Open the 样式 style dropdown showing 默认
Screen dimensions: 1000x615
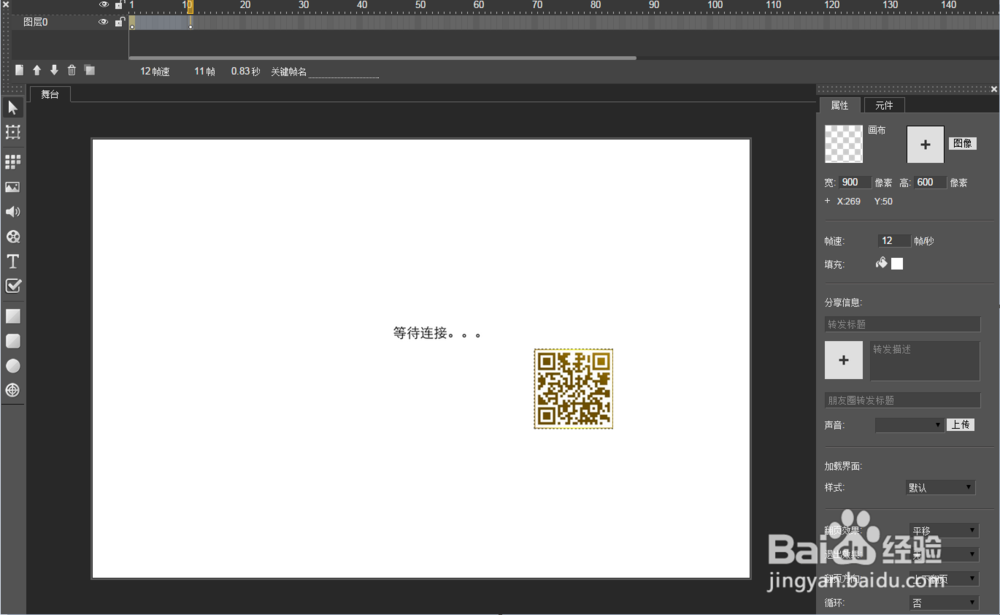(x=939, y=487)
